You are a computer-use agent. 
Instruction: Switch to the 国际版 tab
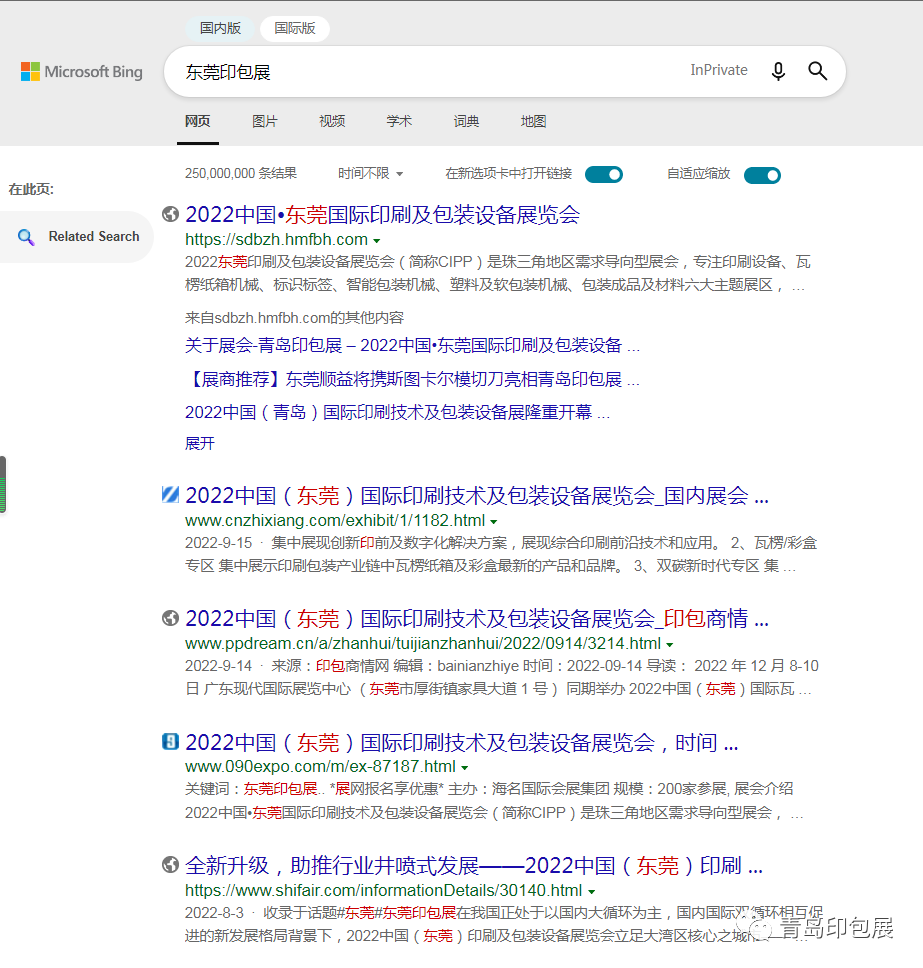(295, 28)
